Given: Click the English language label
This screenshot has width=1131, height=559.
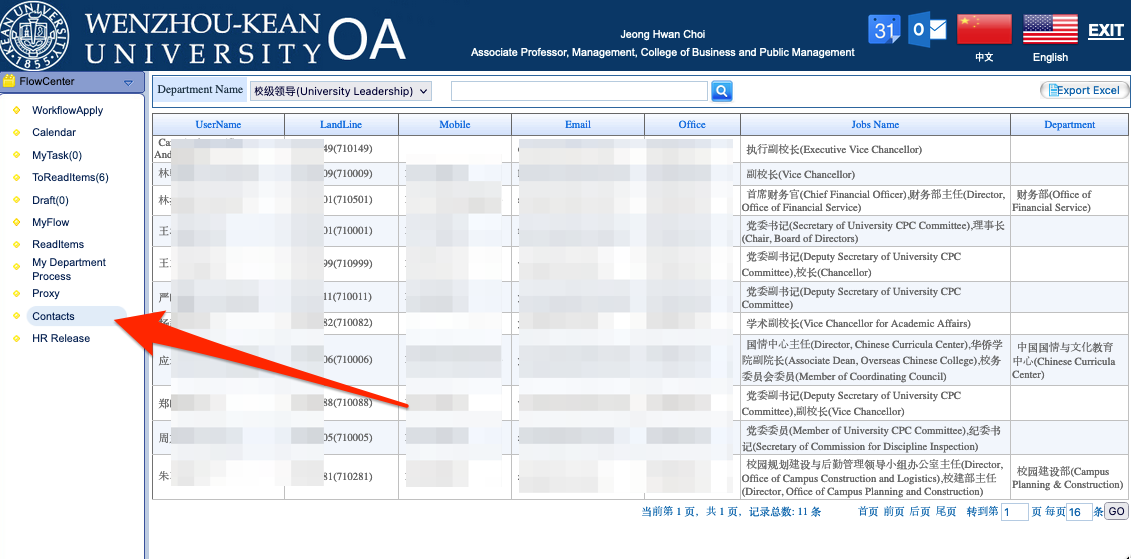Looking at the screenshot, I should [1050, 58].
